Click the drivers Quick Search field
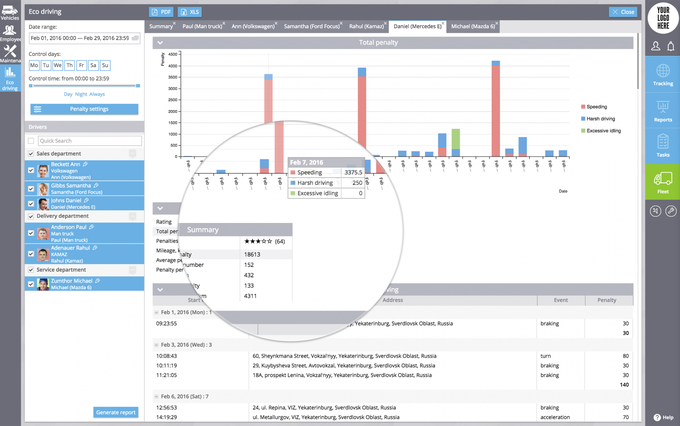The width and height of the screenshot is (680, 426). coord(84,141)
